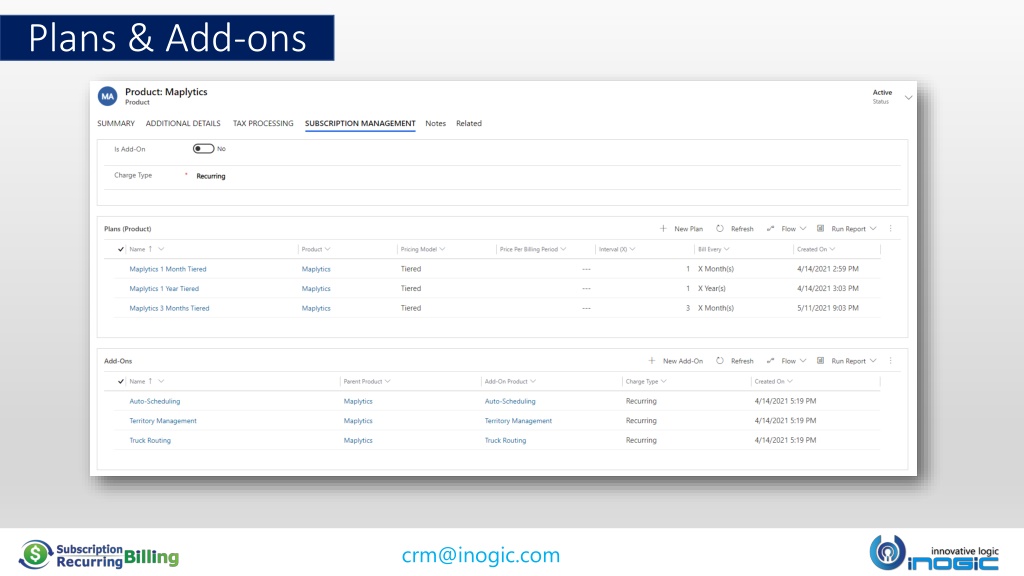The height and width of the screenshot is (576, 1024).
Task: Click 'X Year(s)' bill every cell
Action: [711, 289]
